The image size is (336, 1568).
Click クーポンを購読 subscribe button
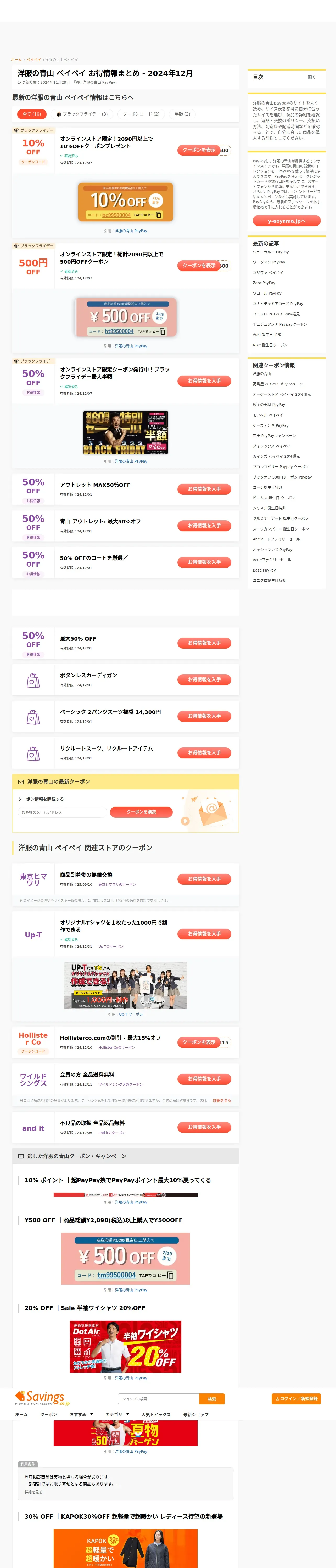coord(141,812)
